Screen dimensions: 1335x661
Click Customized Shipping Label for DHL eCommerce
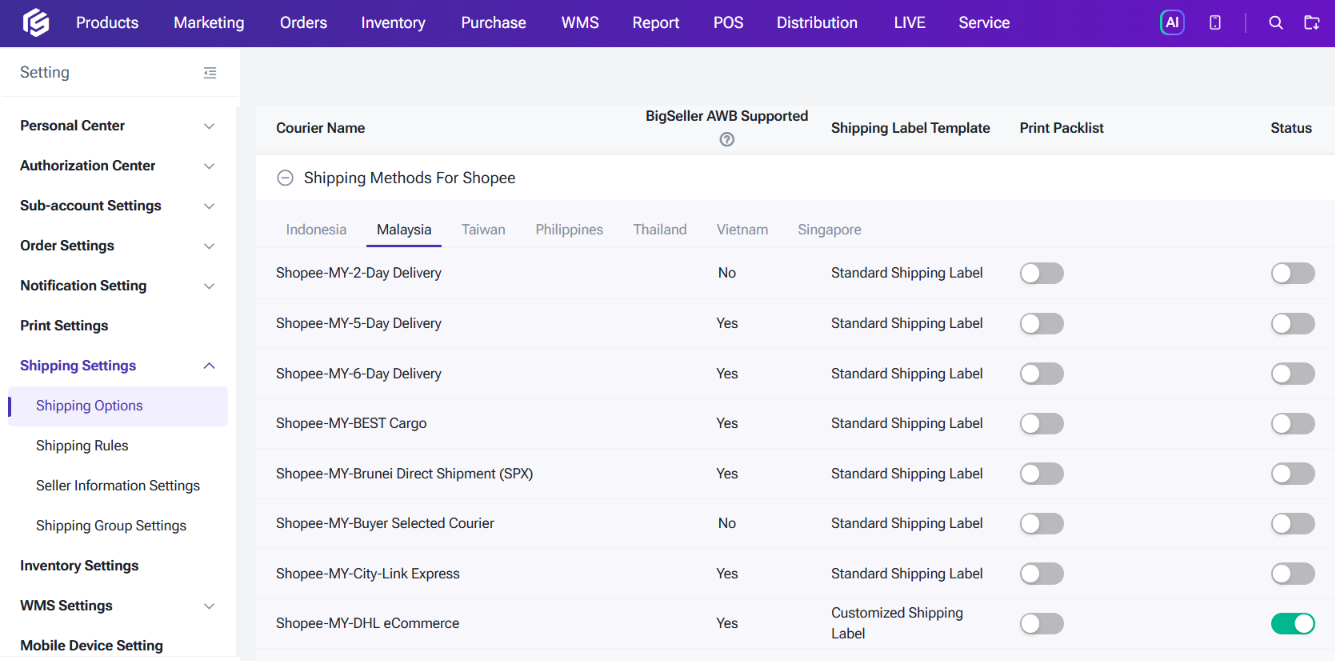tap(897, 623)
